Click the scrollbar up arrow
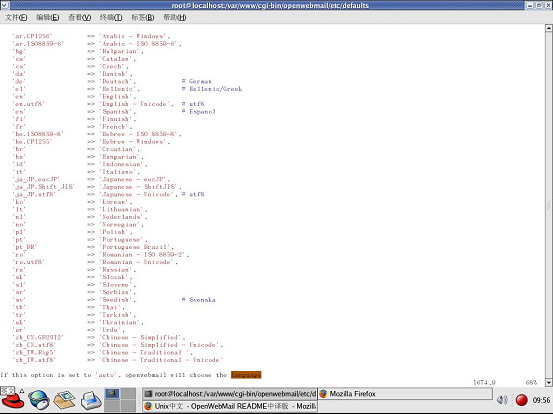 [x=549, y=28]
